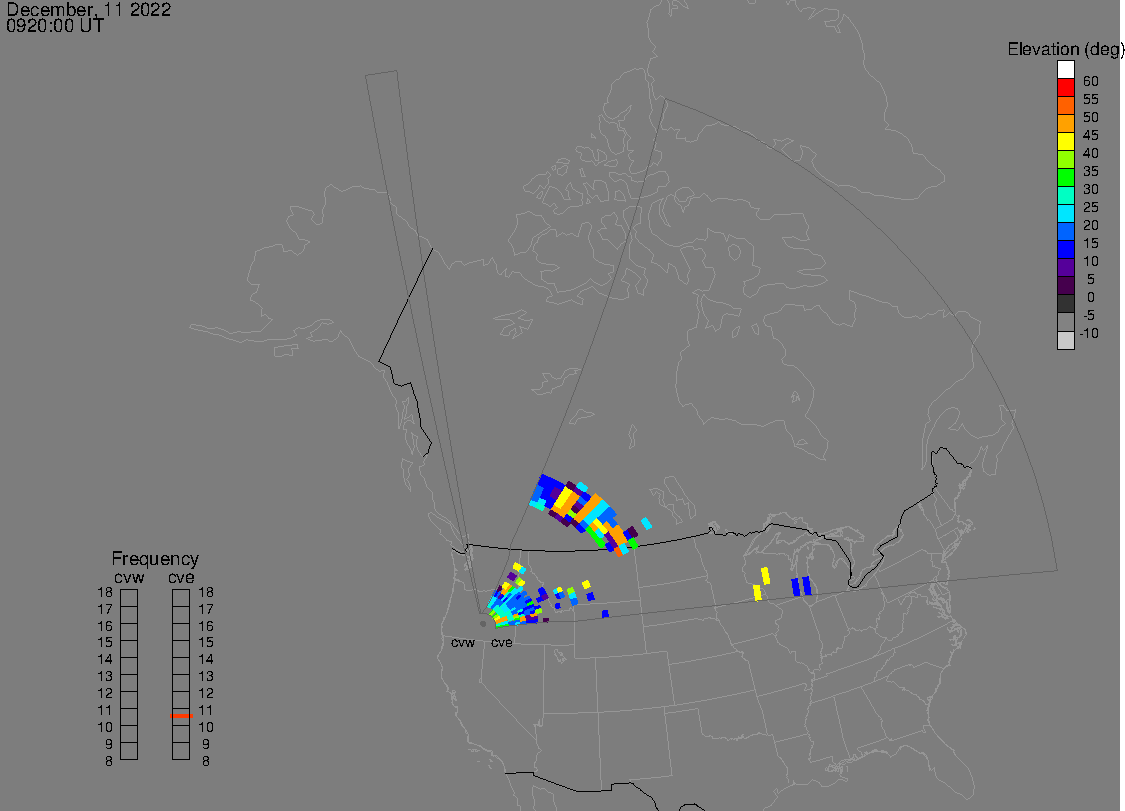Click the 'Elevation (deg)' legend title
This screenshot has height=811, width=1125.
click(1066, 49)
